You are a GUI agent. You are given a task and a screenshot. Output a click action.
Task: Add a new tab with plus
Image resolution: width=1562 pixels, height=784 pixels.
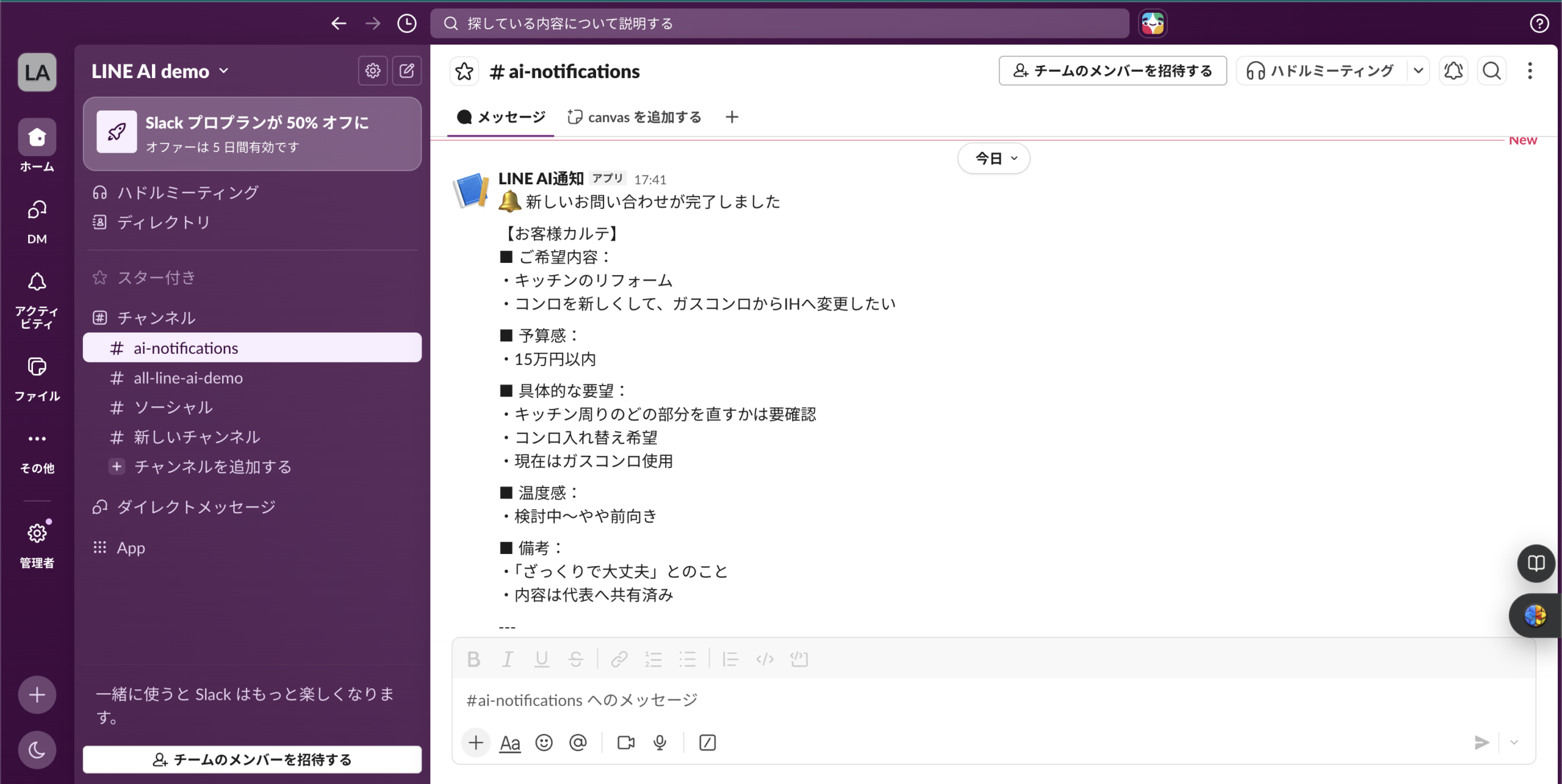coord(732,117)
